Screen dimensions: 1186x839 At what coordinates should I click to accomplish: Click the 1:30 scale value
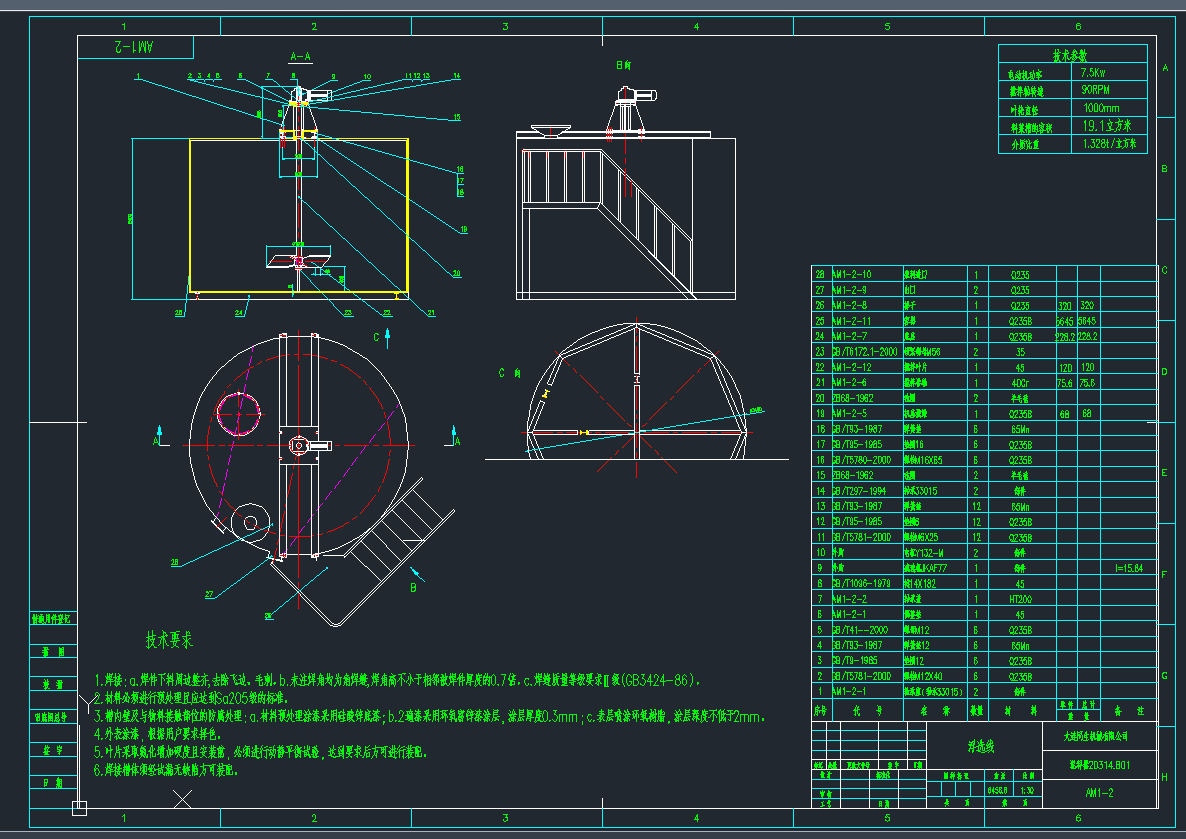(x=1026, y=790)
